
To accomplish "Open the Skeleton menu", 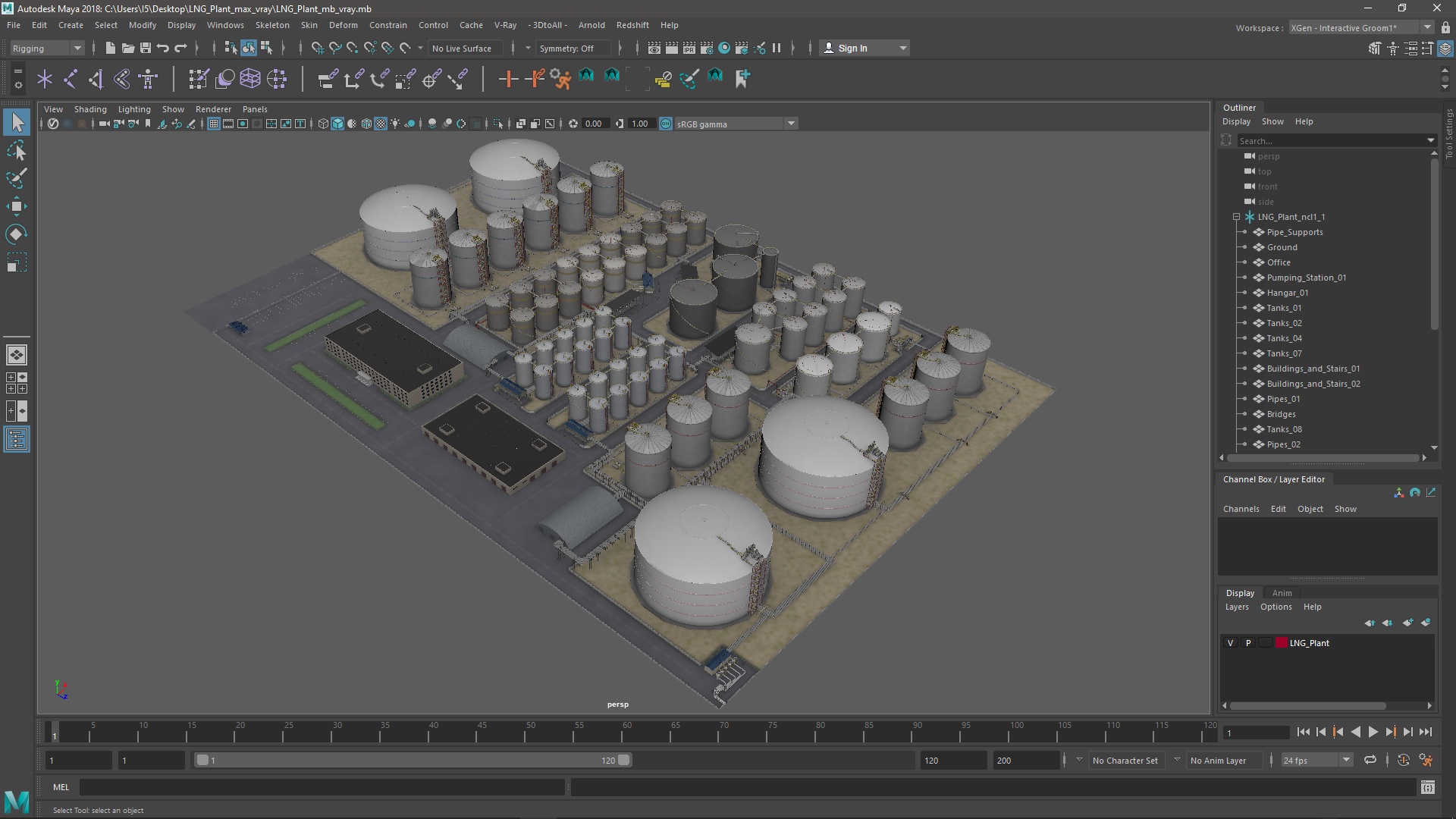I will [272, 25].
